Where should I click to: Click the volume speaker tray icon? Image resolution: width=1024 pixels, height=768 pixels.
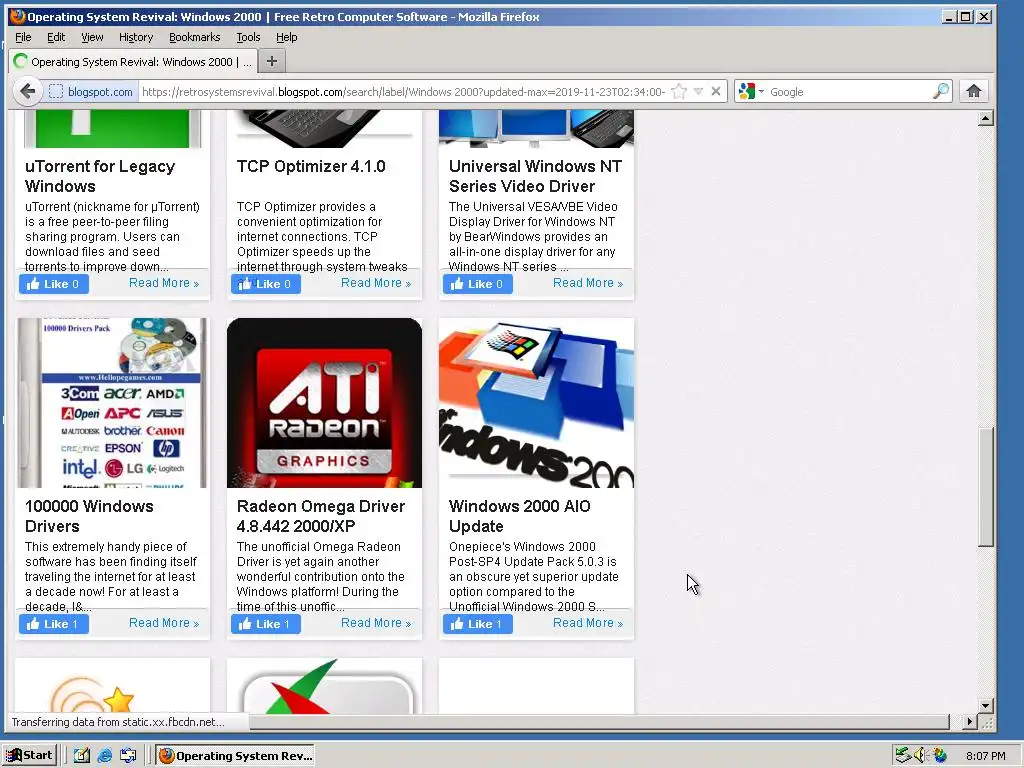(x=921, y=756)
